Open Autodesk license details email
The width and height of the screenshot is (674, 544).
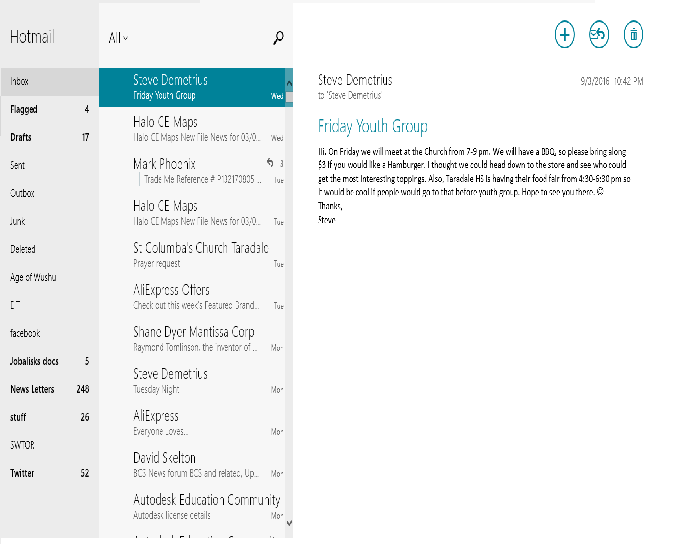coord(192,507)
